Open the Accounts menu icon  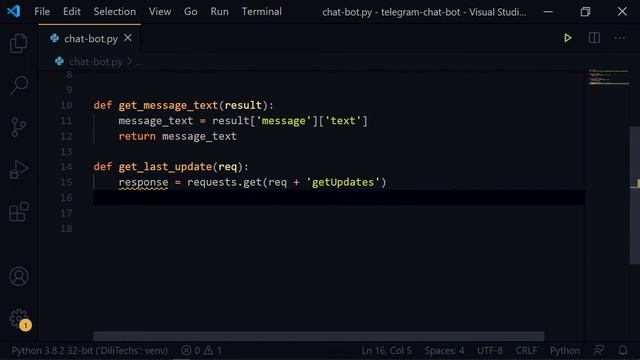coord(19,276)
